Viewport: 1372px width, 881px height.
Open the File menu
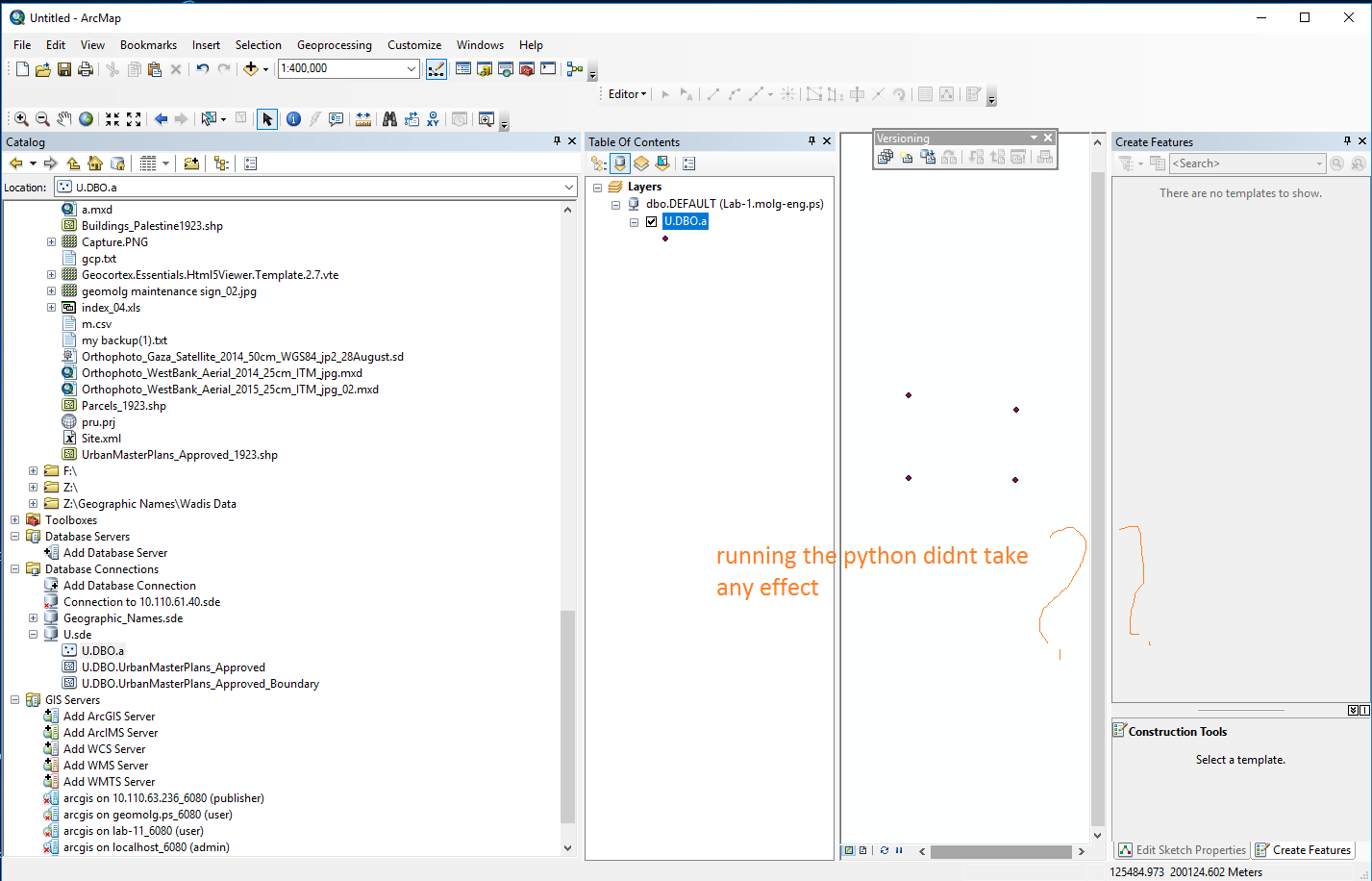coord(22,45)
